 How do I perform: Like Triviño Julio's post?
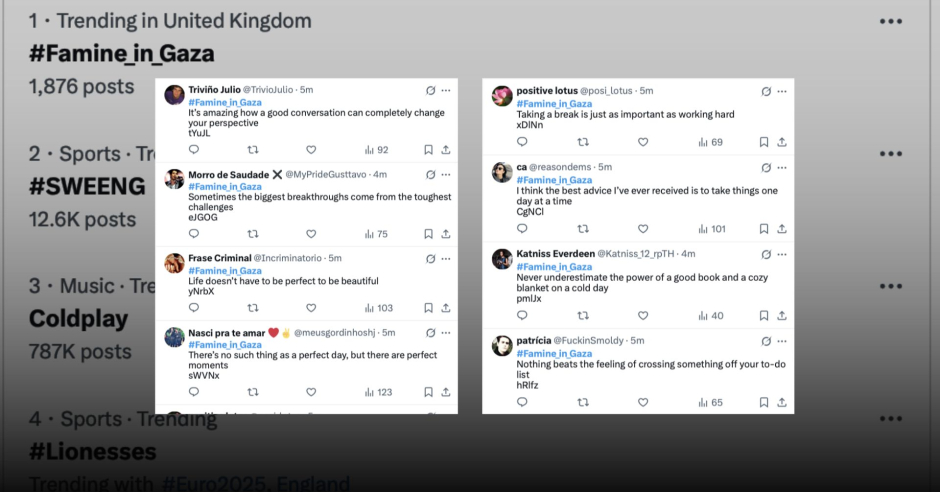pos(311,150)
